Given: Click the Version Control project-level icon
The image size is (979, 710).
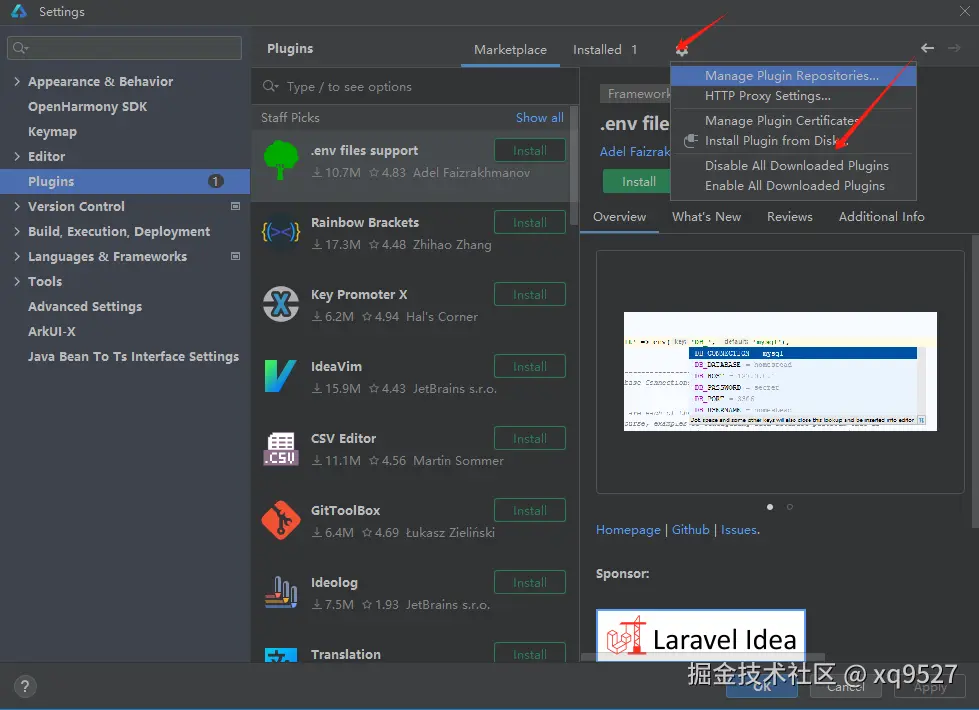Looking at the screenshot, I should 235,206.
